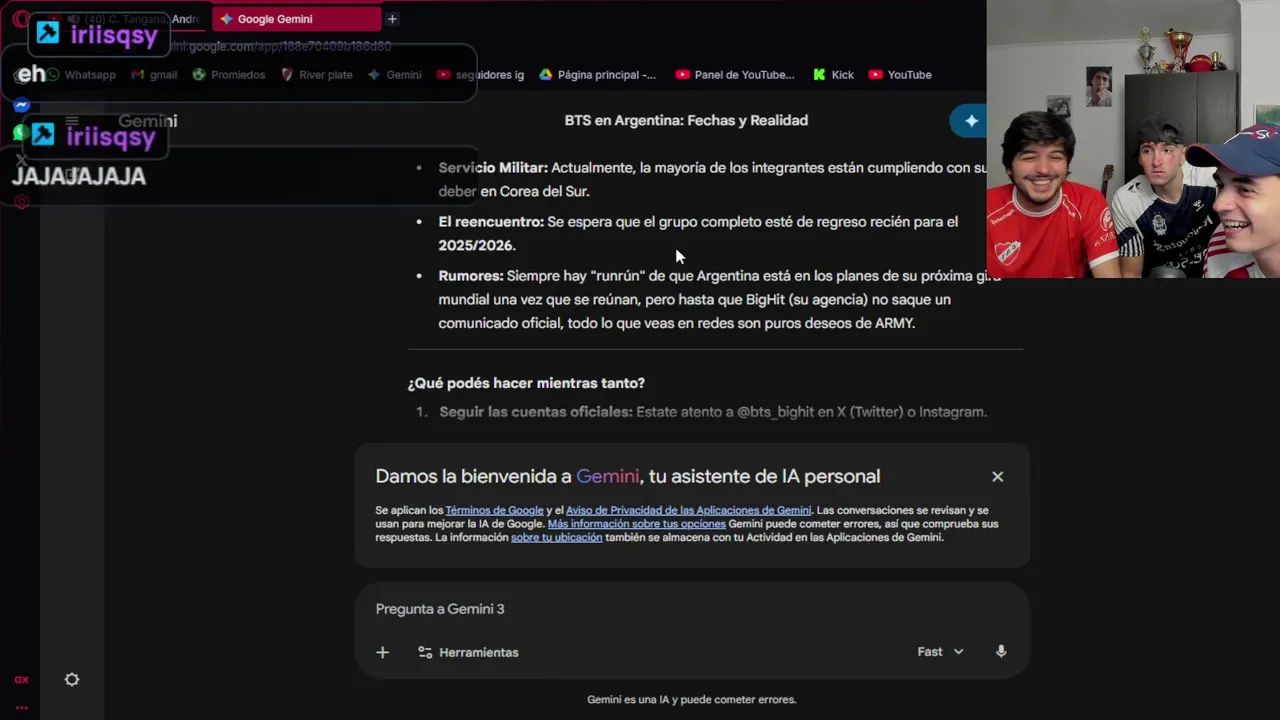Screen dimensions: 1280x720
Task: Switch to the Google Gemini browser tab
Action: click(297, 19)
